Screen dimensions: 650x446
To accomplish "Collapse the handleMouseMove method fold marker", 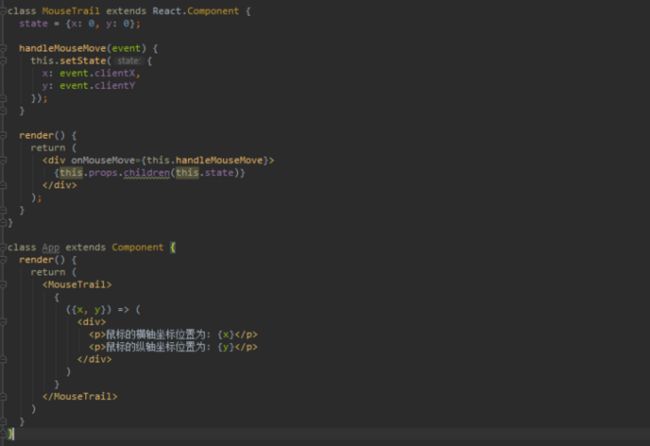I will 3,48.
